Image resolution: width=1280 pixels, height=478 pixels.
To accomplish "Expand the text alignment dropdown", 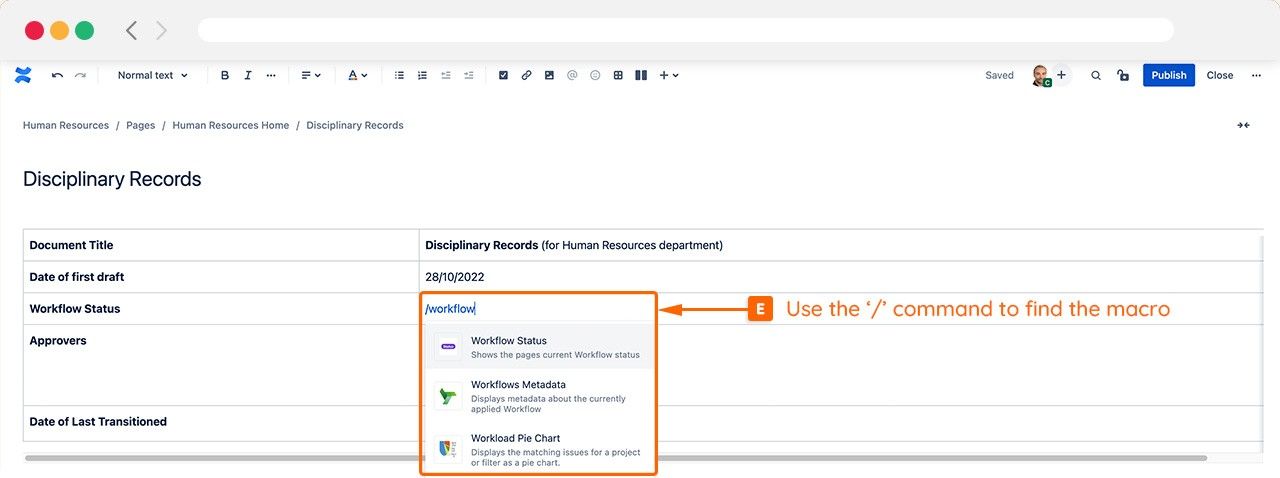I will pyautogui.click(x=311, y=75).
